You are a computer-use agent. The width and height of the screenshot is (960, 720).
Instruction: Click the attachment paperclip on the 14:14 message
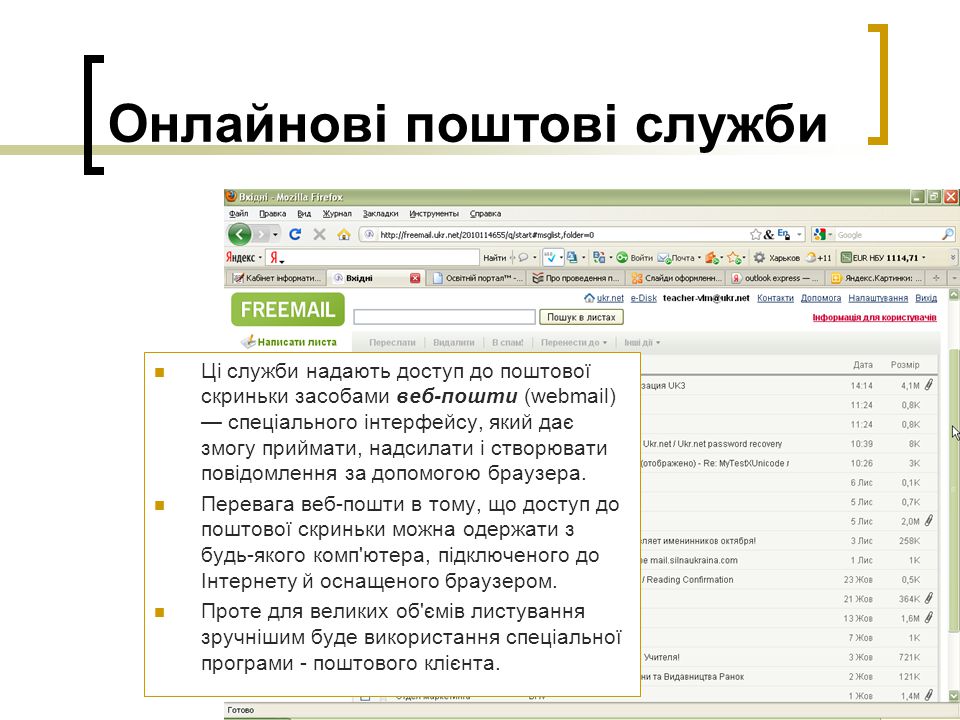929,384
